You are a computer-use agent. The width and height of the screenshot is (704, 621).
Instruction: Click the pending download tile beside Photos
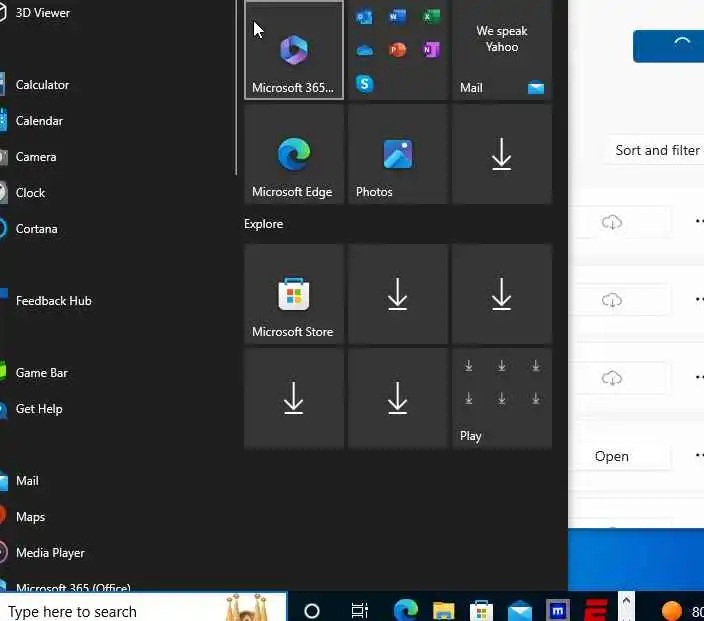tap(502, 154)
